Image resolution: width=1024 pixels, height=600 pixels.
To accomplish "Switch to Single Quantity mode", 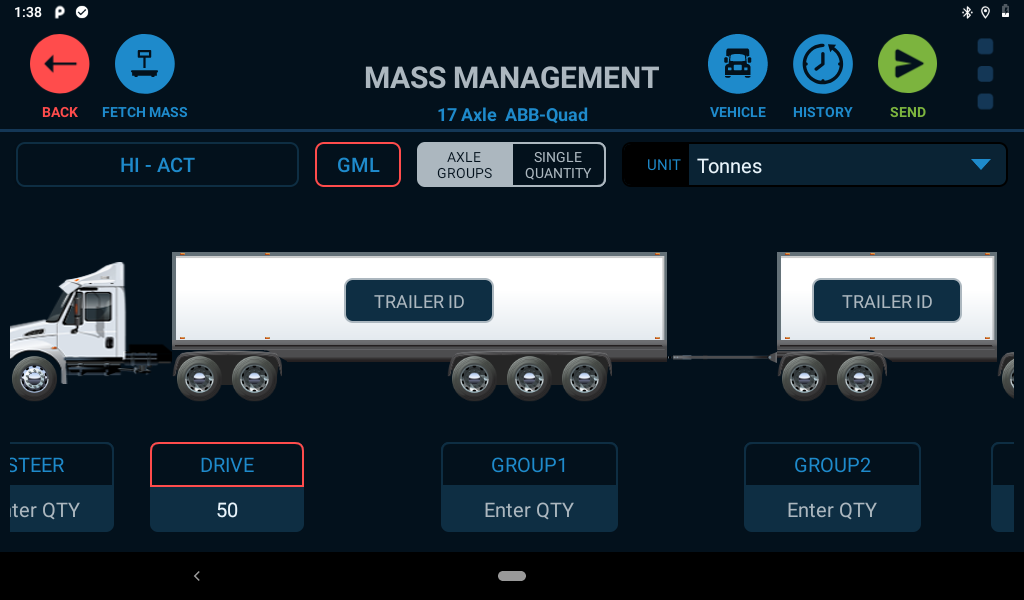I will [558, 165].
